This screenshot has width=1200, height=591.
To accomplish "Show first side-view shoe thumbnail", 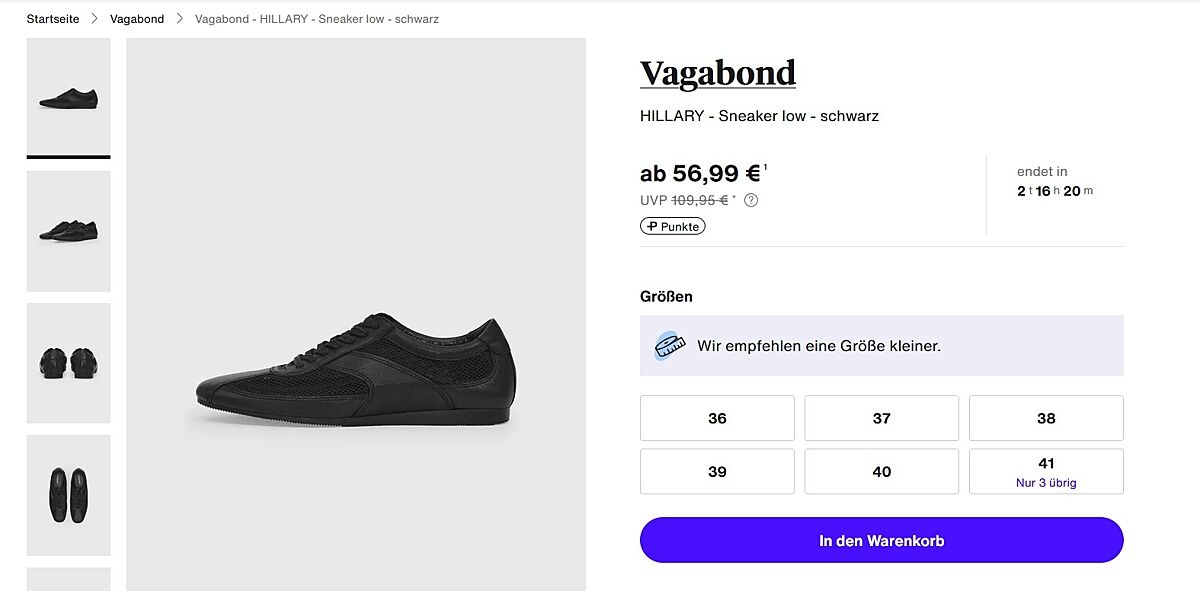I will pos(68,97).
